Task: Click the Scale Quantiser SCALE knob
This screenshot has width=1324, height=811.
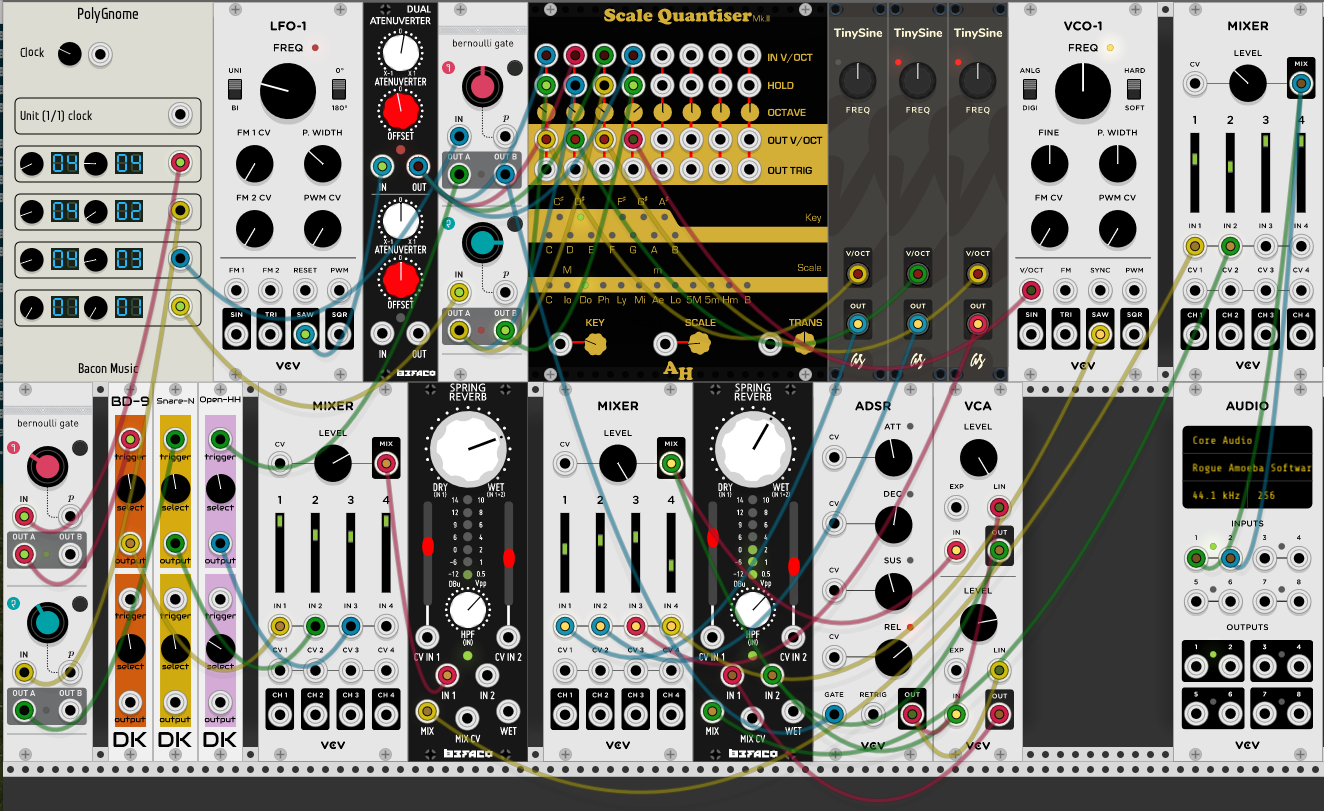Action: pos(699,344)
